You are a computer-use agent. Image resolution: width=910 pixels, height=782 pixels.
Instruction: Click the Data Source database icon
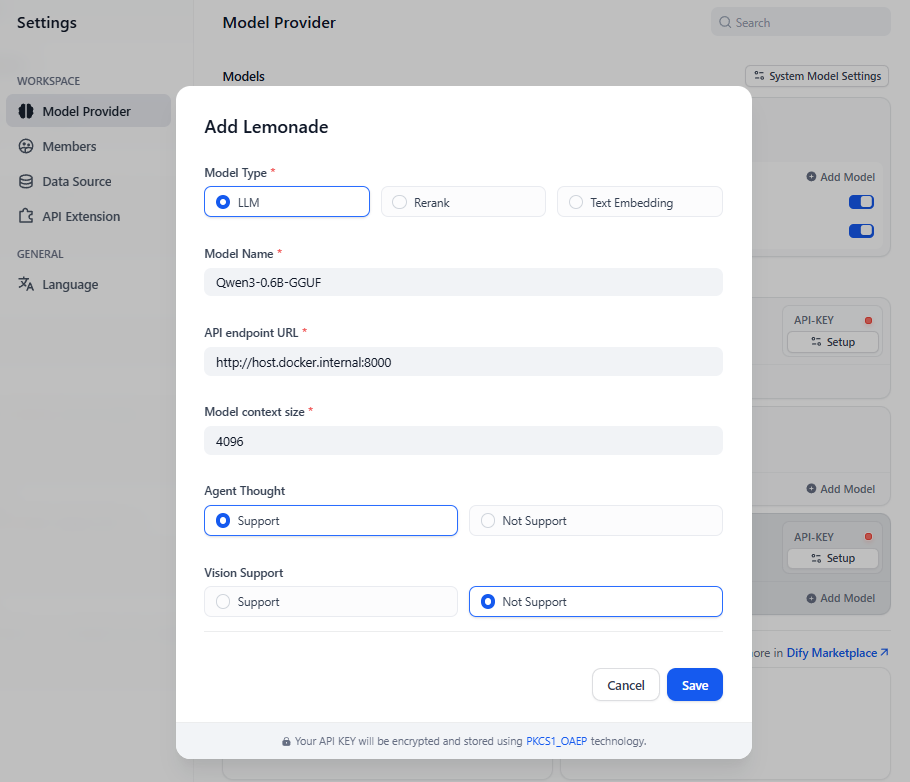[x=26, y=181]
